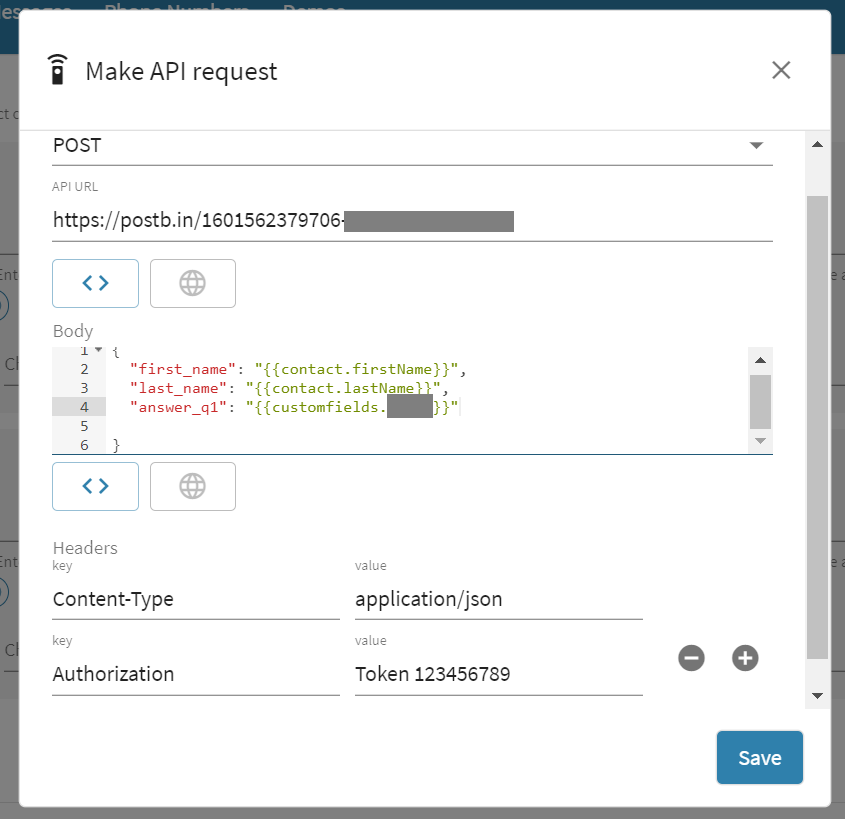Select the Authorization header key field
This screenshot has width=845, height=819.
pos(195,674)
